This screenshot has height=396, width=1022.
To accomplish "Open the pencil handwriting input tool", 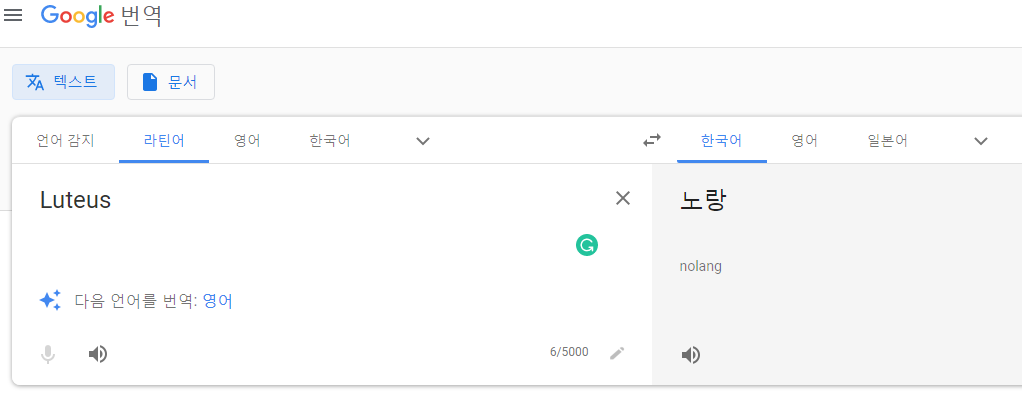I will pos(617,353).
